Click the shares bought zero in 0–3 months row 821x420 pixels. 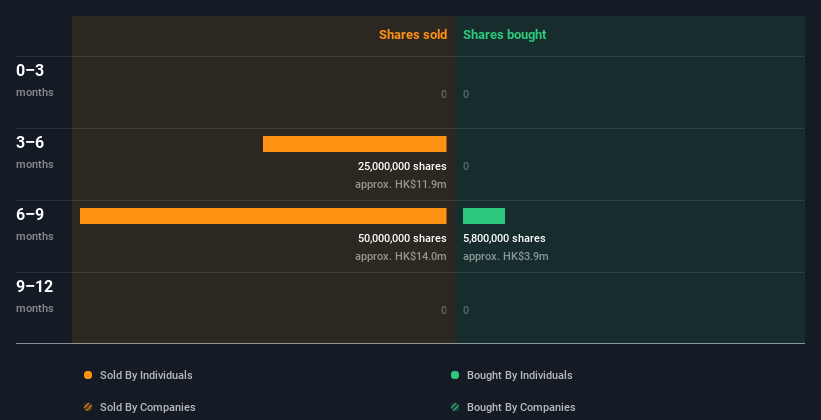[x=466, y=94]
